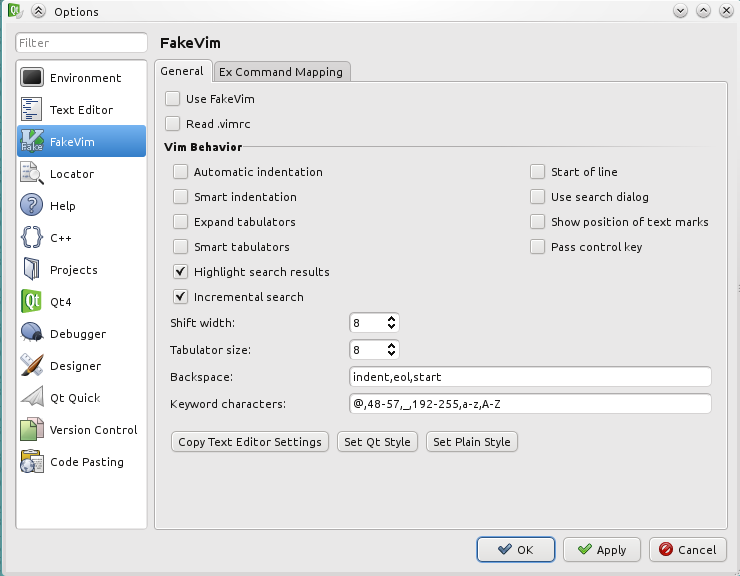Enable Start of line checkbox
The image size is (740, 576).
(x=538, y=172)
